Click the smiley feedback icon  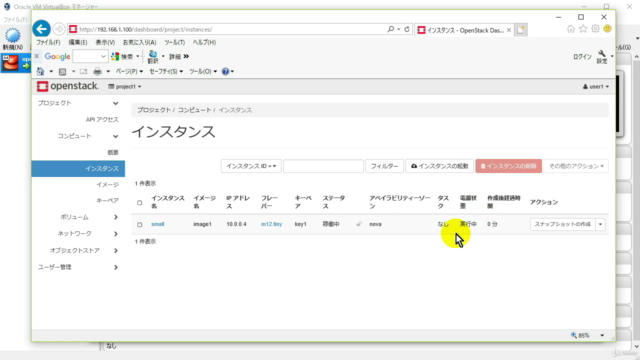click(x=607, y=29)
